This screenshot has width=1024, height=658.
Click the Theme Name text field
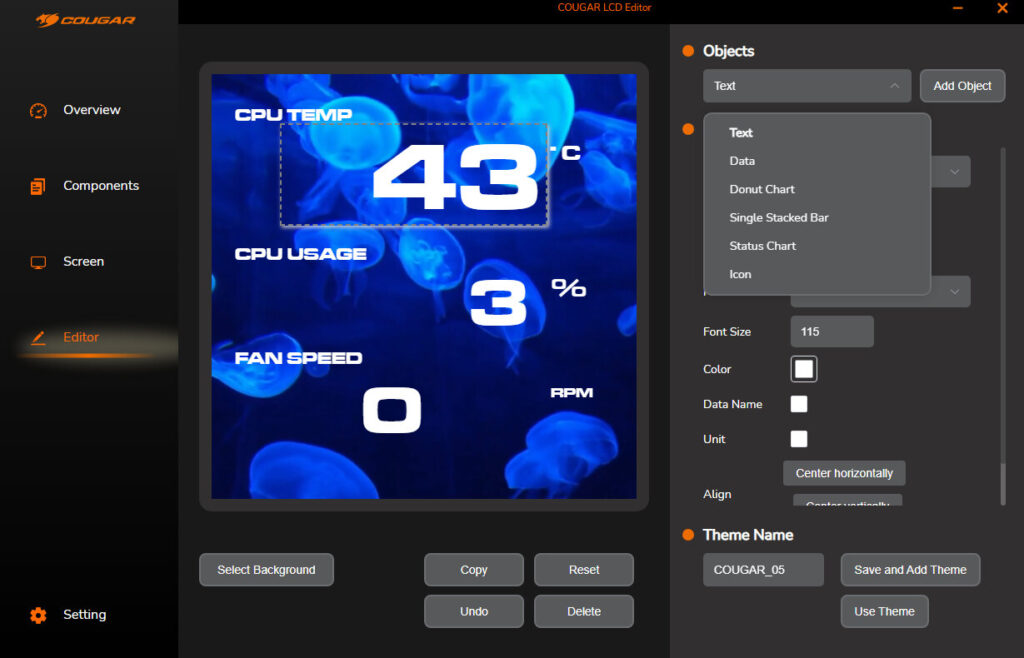click(x=763, y=570)
